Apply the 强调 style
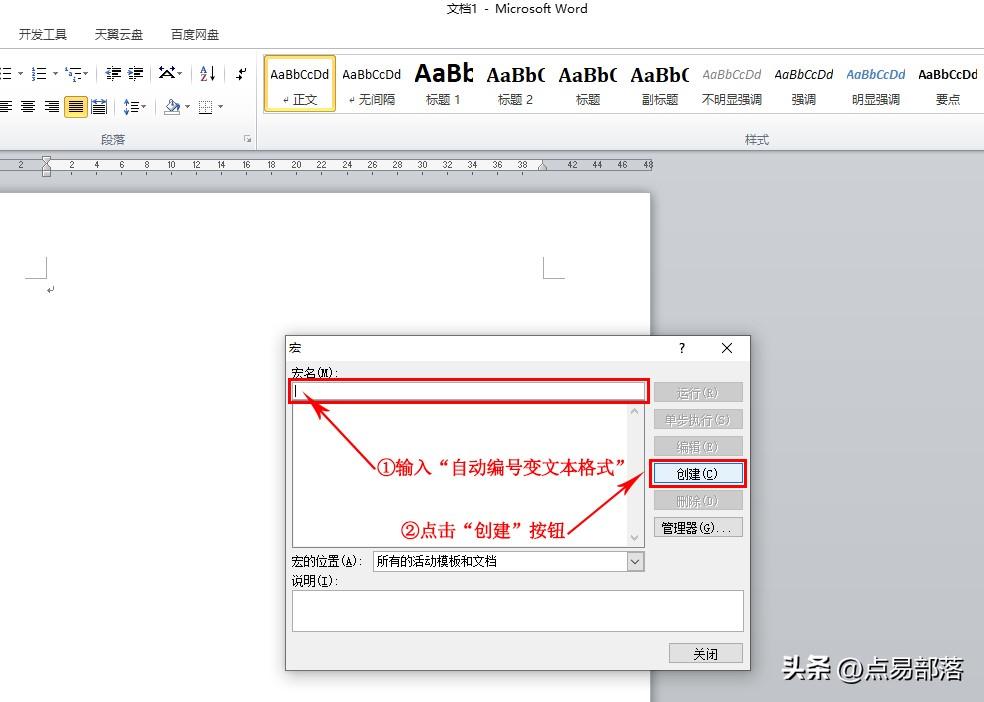Image resolution: width=984 pixels, height=702 pixels. (x=803, y=84)
